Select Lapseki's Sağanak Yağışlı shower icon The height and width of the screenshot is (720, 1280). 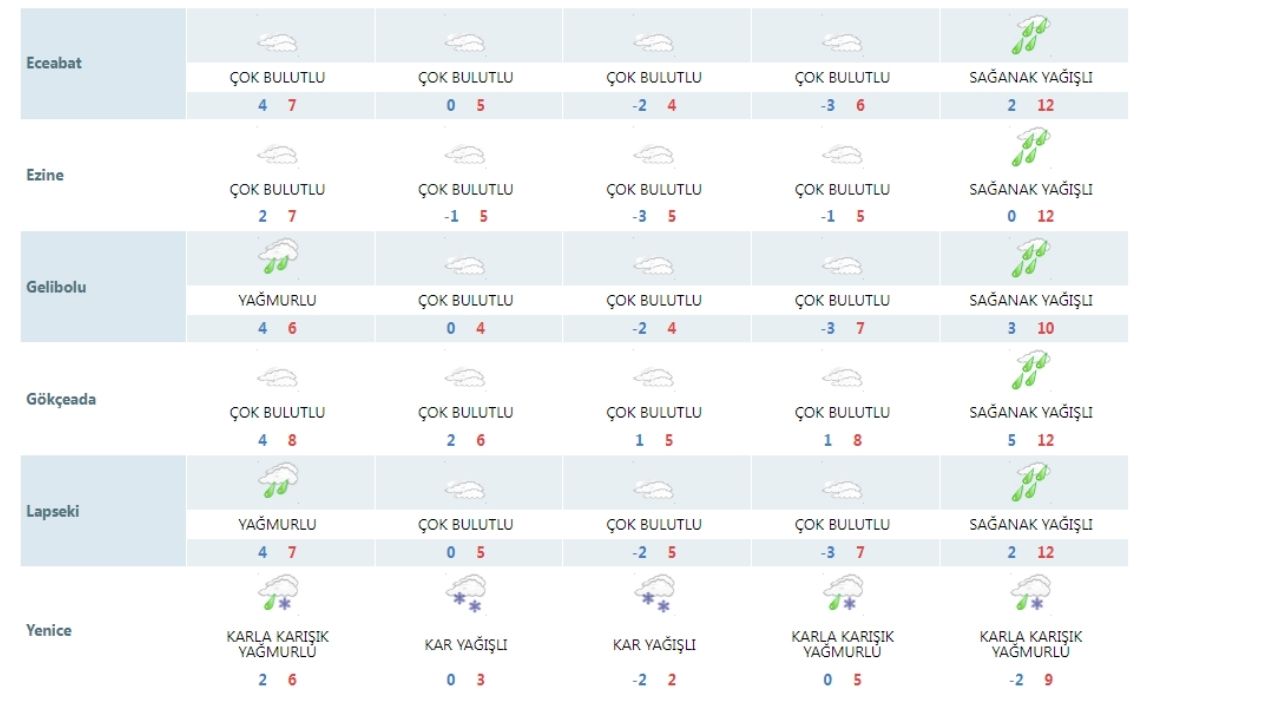point(1030,482)
